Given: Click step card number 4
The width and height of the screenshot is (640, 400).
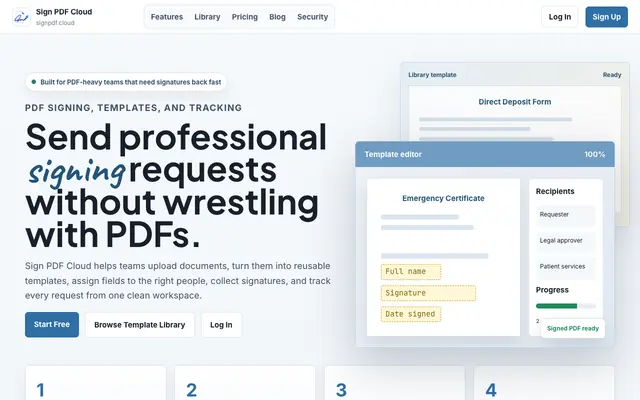Looking at the screenshot, I should [x=544, y=383].
